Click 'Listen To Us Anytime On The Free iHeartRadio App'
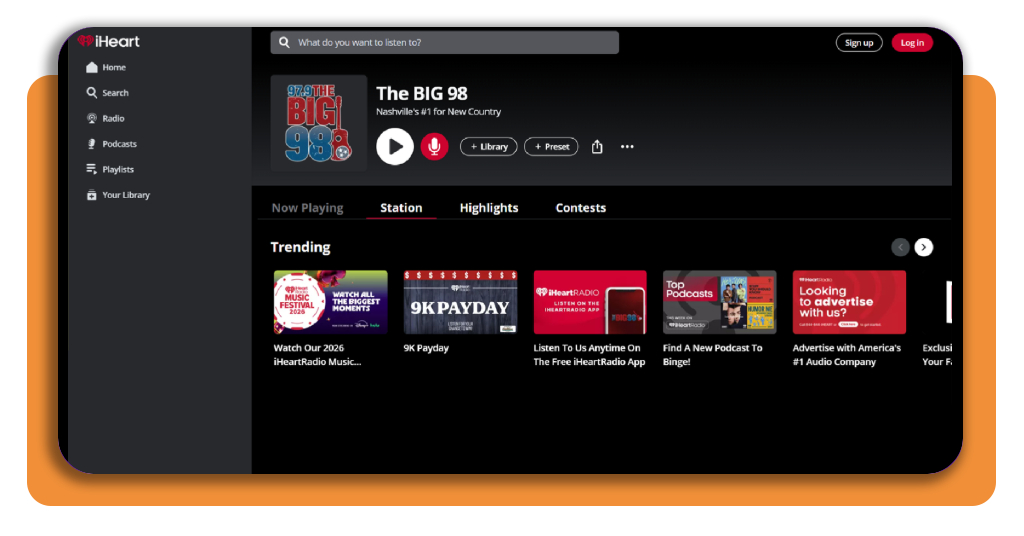This screenshot has width=1024, height=536. point(589,355)
